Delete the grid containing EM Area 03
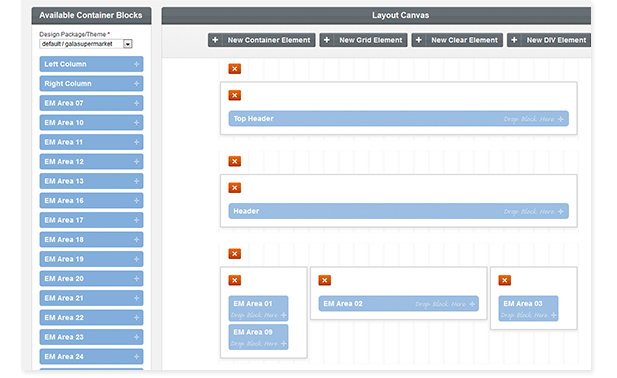 (504, 280)
